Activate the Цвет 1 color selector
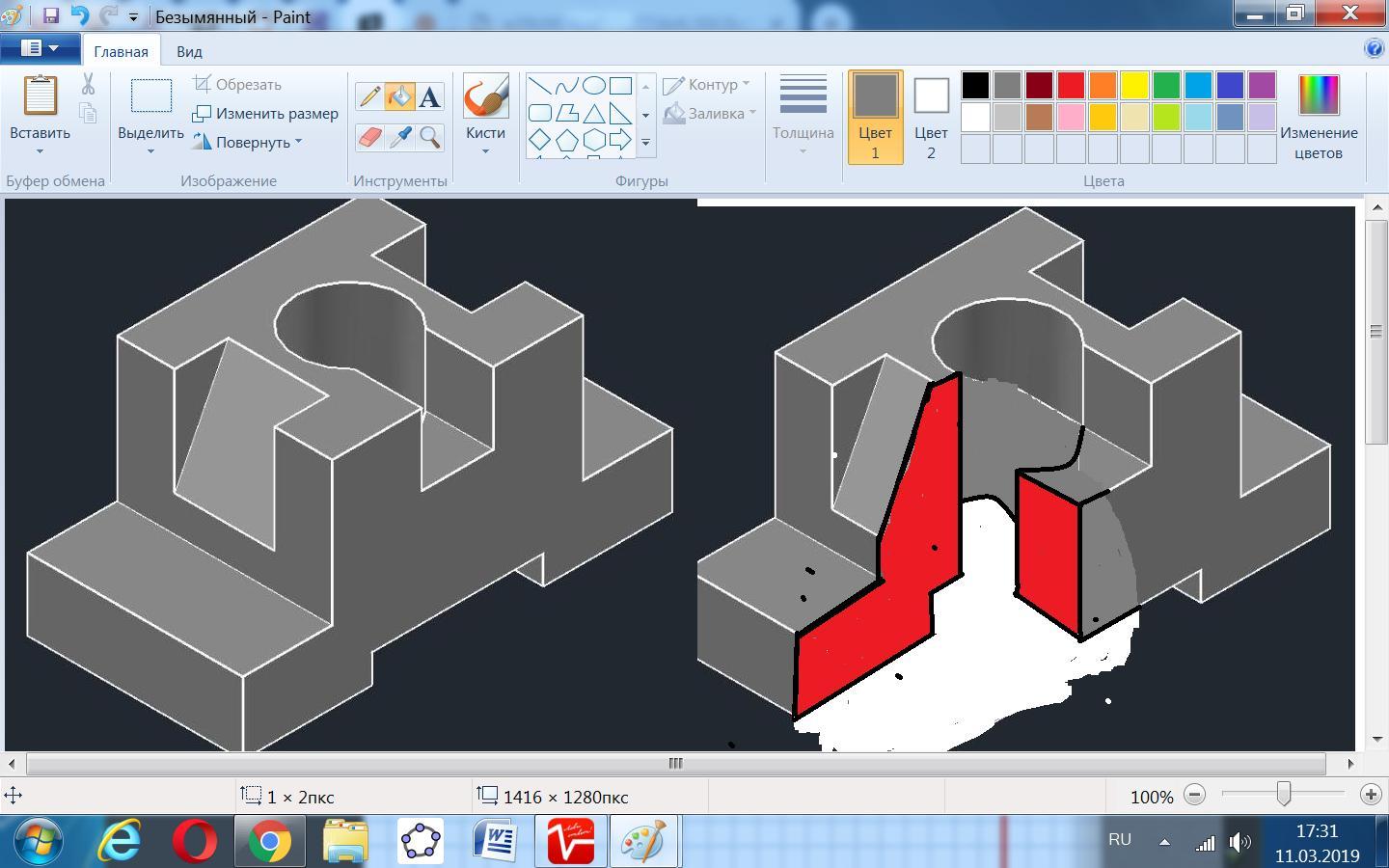Viewport: 1389px width, 868px height. [875, 116]
